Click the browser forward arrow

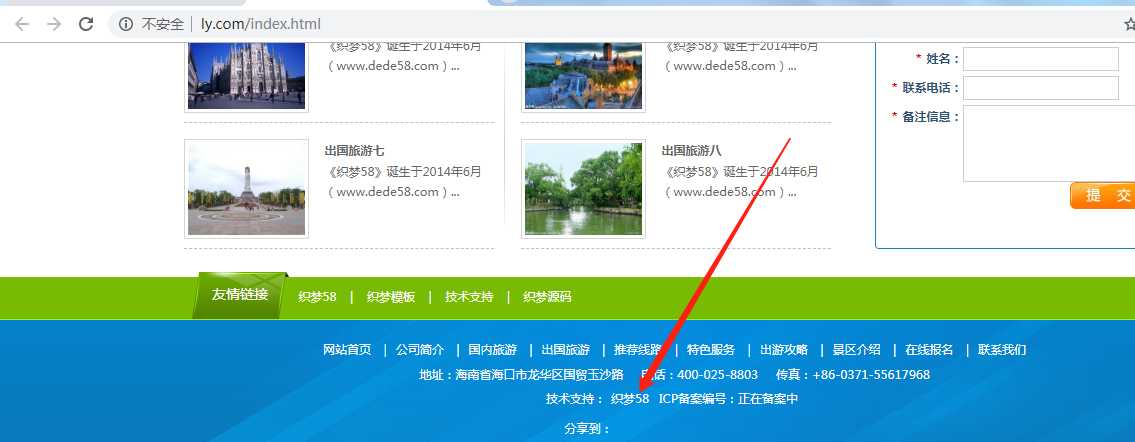coord(54,24)
